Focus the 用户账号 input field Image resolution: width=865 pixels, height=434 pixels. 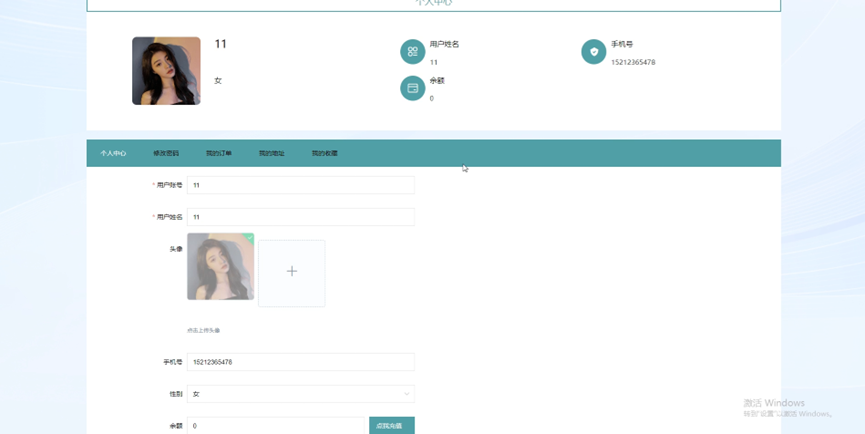coord(301,185)
